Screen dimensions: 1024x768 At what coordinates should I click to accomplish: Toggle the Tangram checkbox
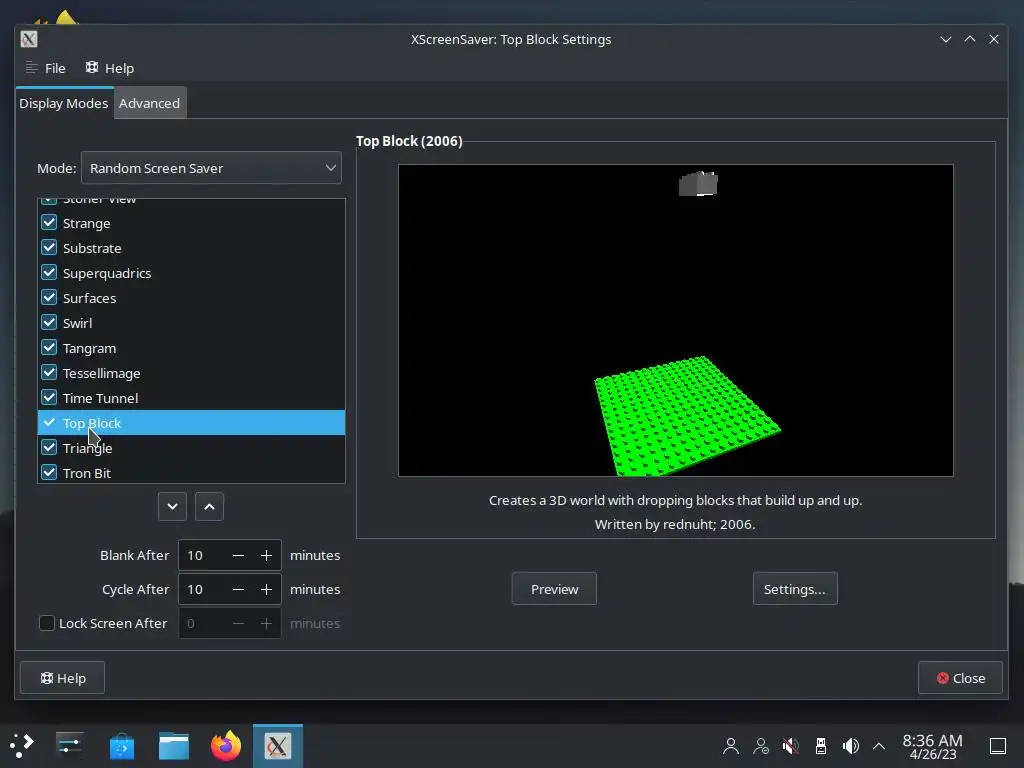(x=49, y=347)
